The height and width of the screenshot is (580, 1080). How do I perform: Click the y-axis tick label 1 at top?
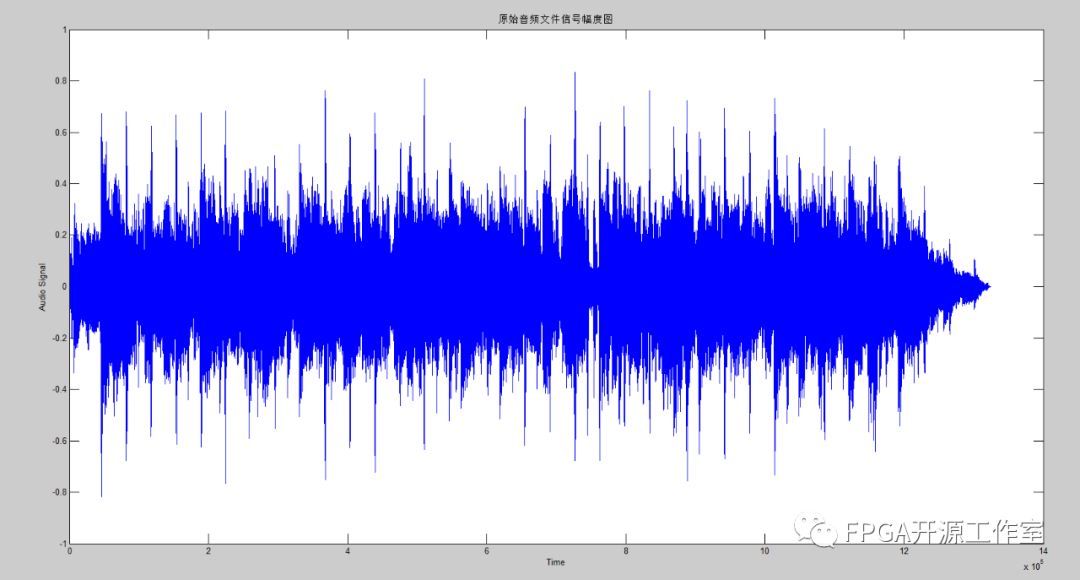click(x=65, y=30)
